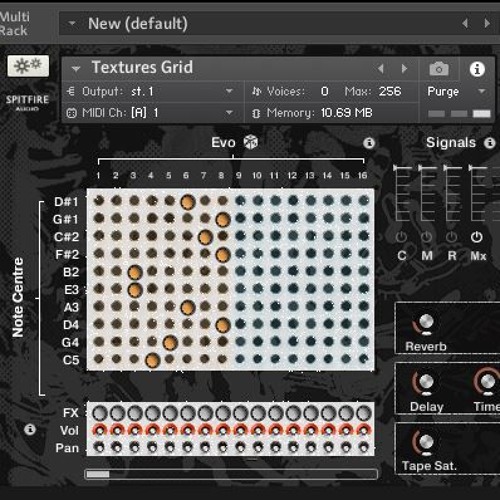Screen dimensions: 500x500
Task: Select grid peg B2 column 3
Action: coord(135,272)
